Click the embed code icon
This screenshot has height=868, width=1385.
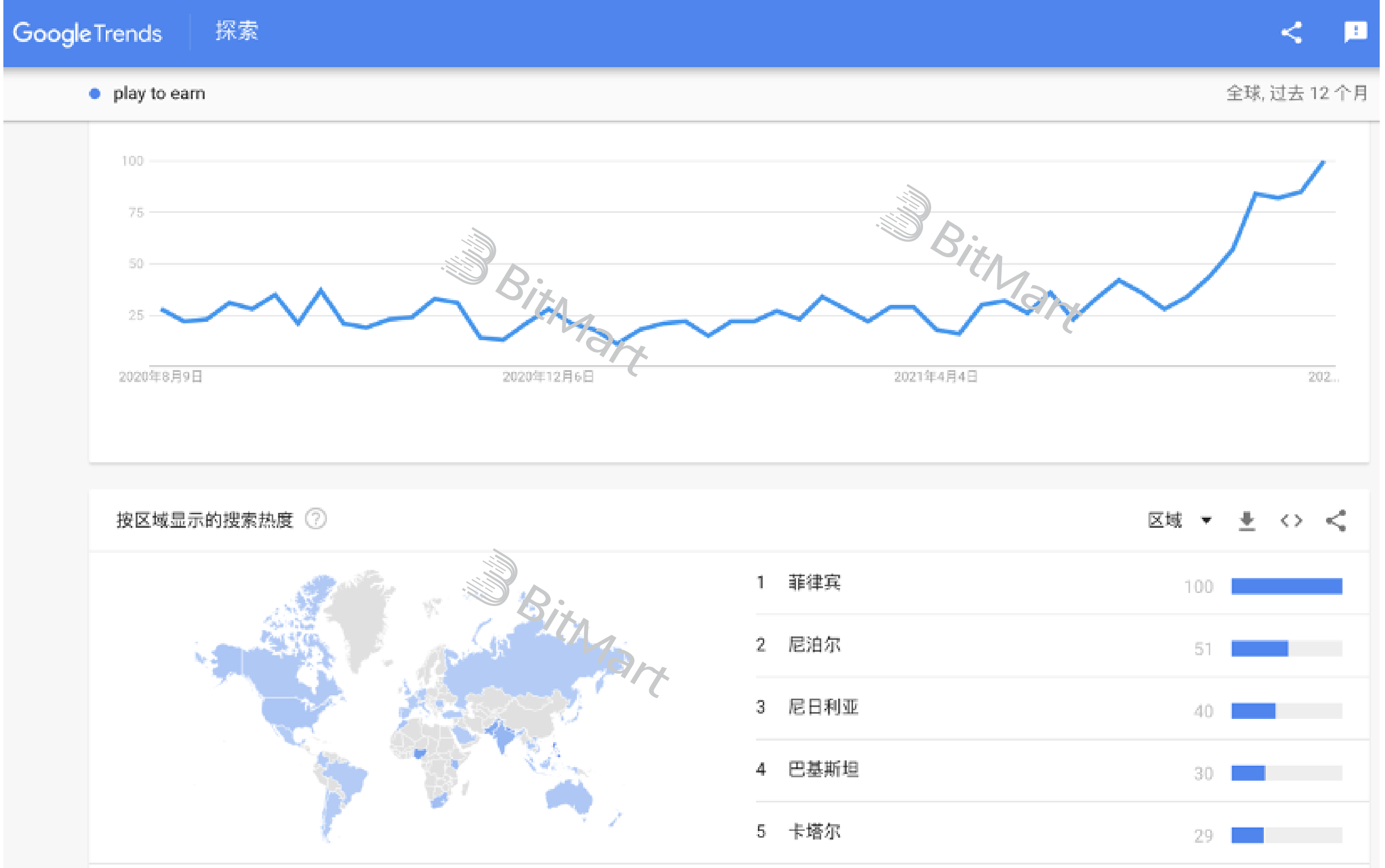coord(1291,521)
